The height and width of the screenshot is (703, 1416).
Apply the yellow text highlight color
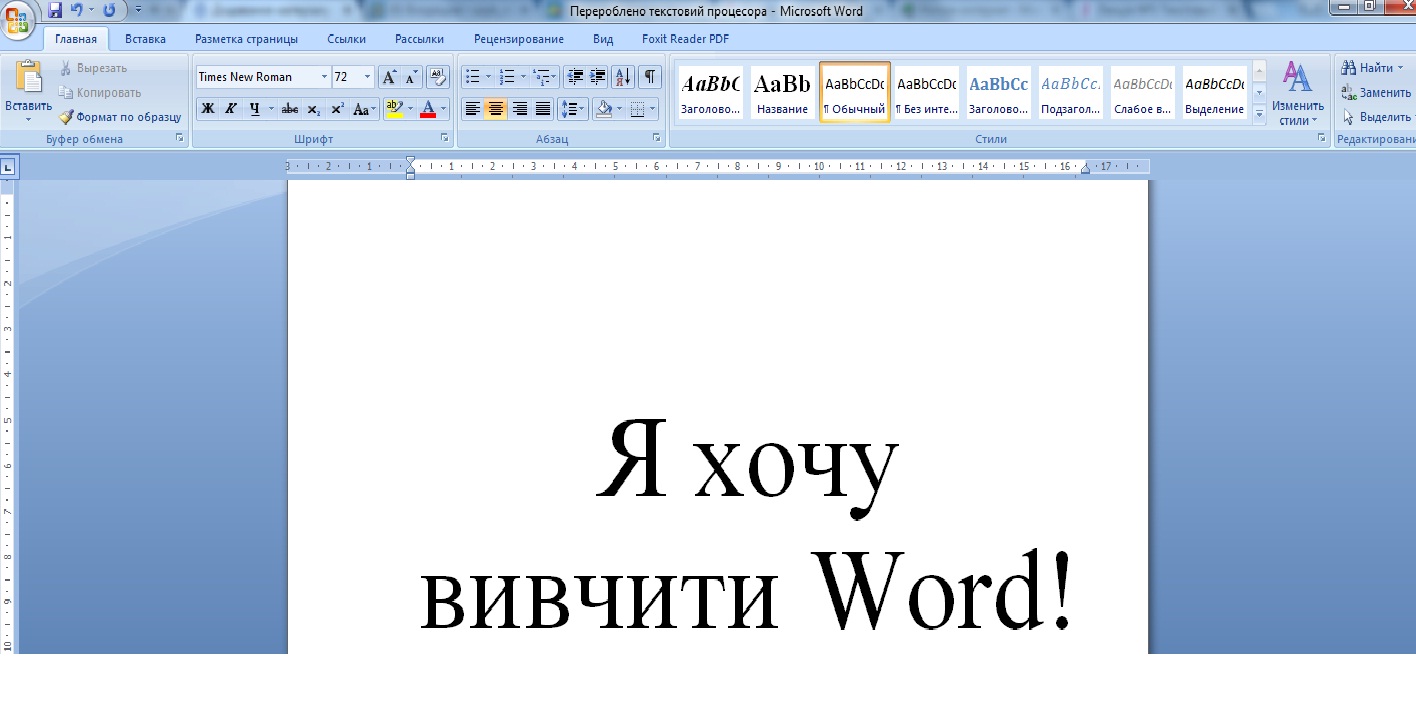(x=393, y=109)
